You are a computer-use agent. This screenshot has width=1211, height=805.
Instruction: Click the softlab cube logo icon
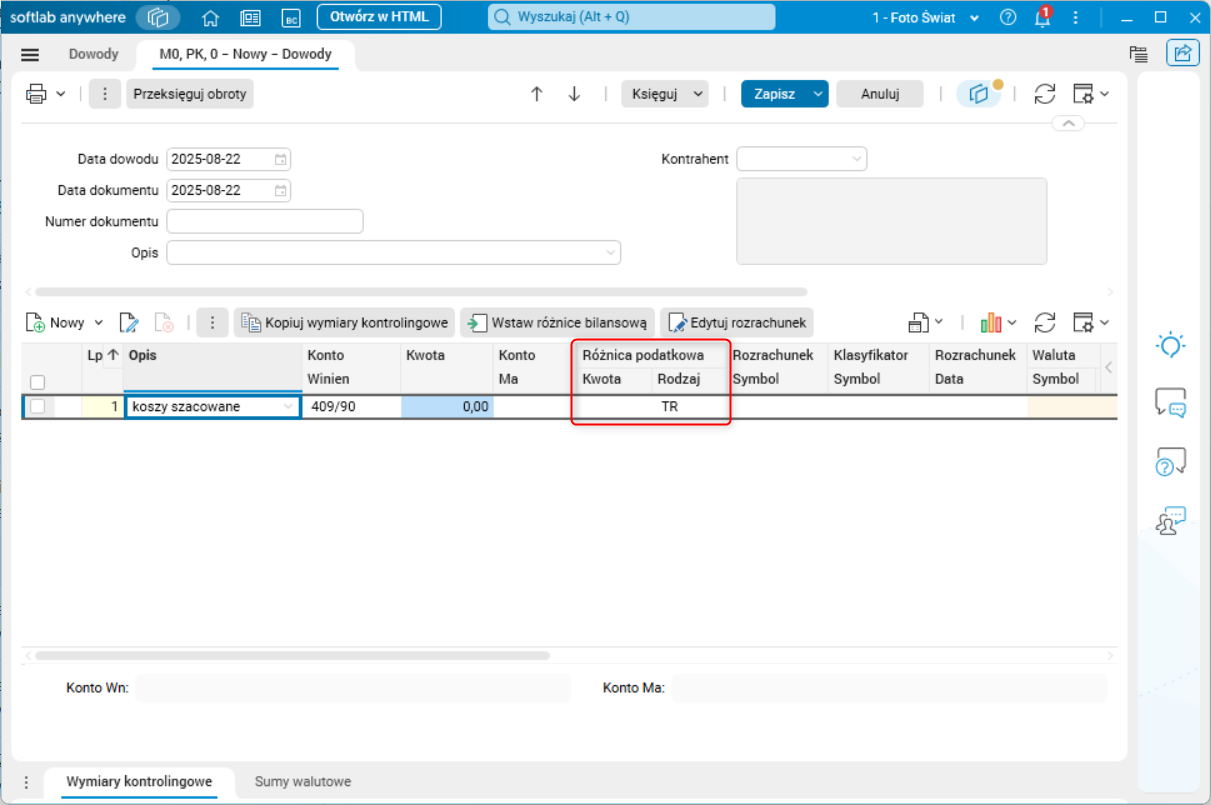tap(158, 17)
